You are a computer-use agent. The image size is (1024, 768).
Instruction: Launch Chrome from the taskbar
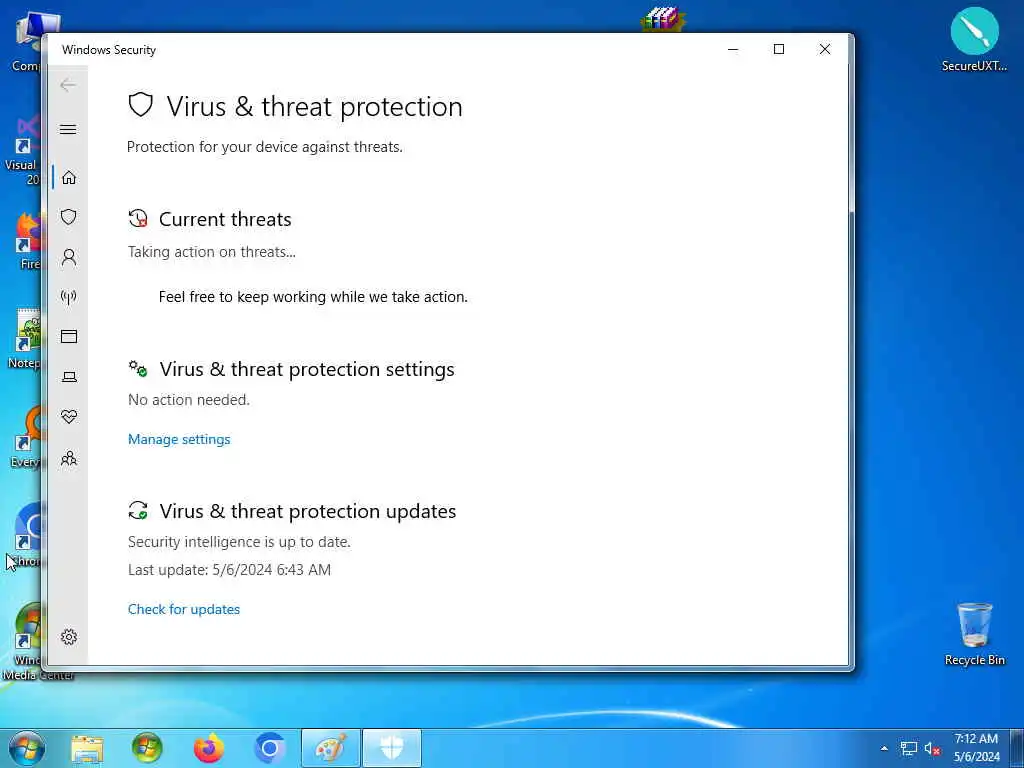270,749
